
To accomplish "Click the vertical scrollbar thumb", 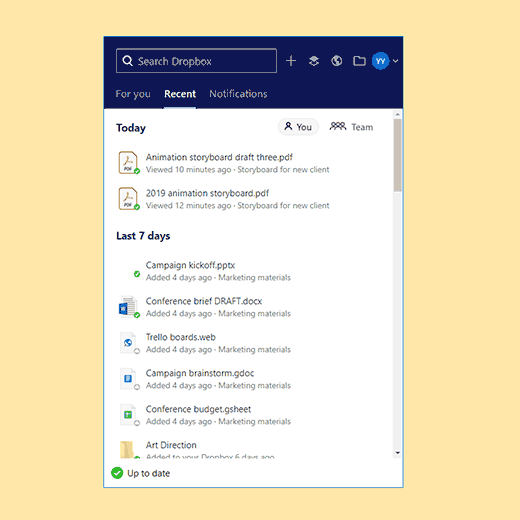I will point(397,155).
